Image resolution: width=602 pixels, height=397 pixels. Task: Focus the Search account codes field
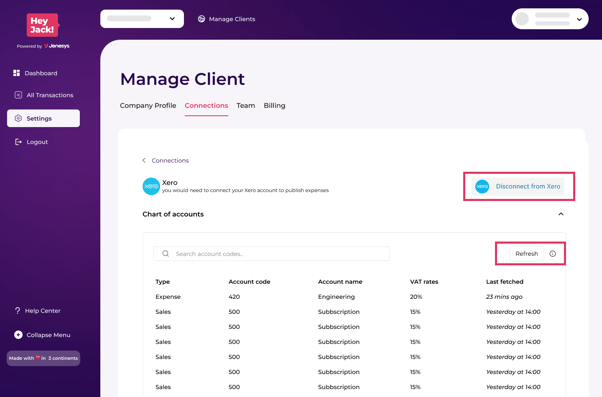click(271, 254)
